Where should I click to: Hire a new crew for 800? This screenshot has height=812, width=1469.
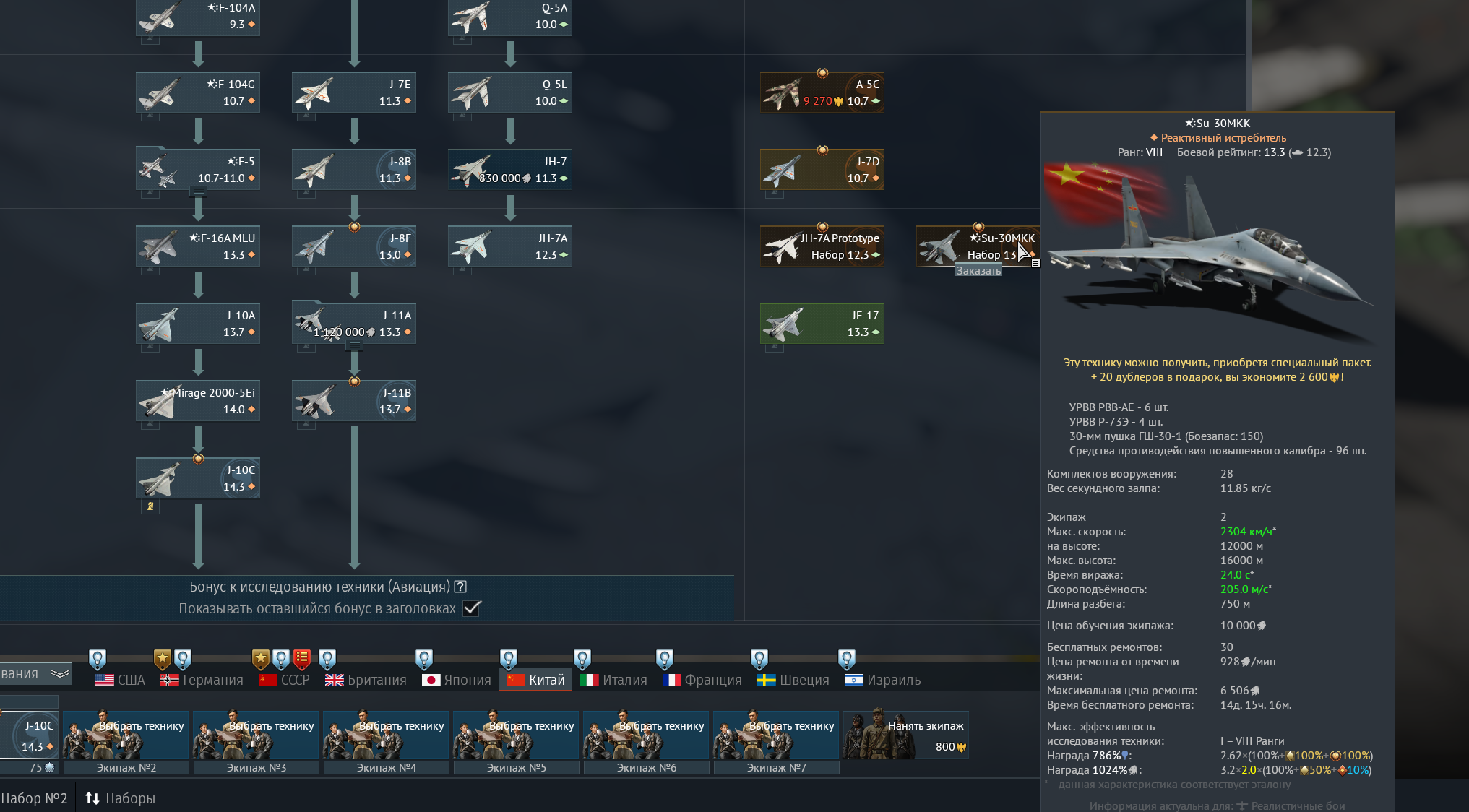[x=906, y=734]
